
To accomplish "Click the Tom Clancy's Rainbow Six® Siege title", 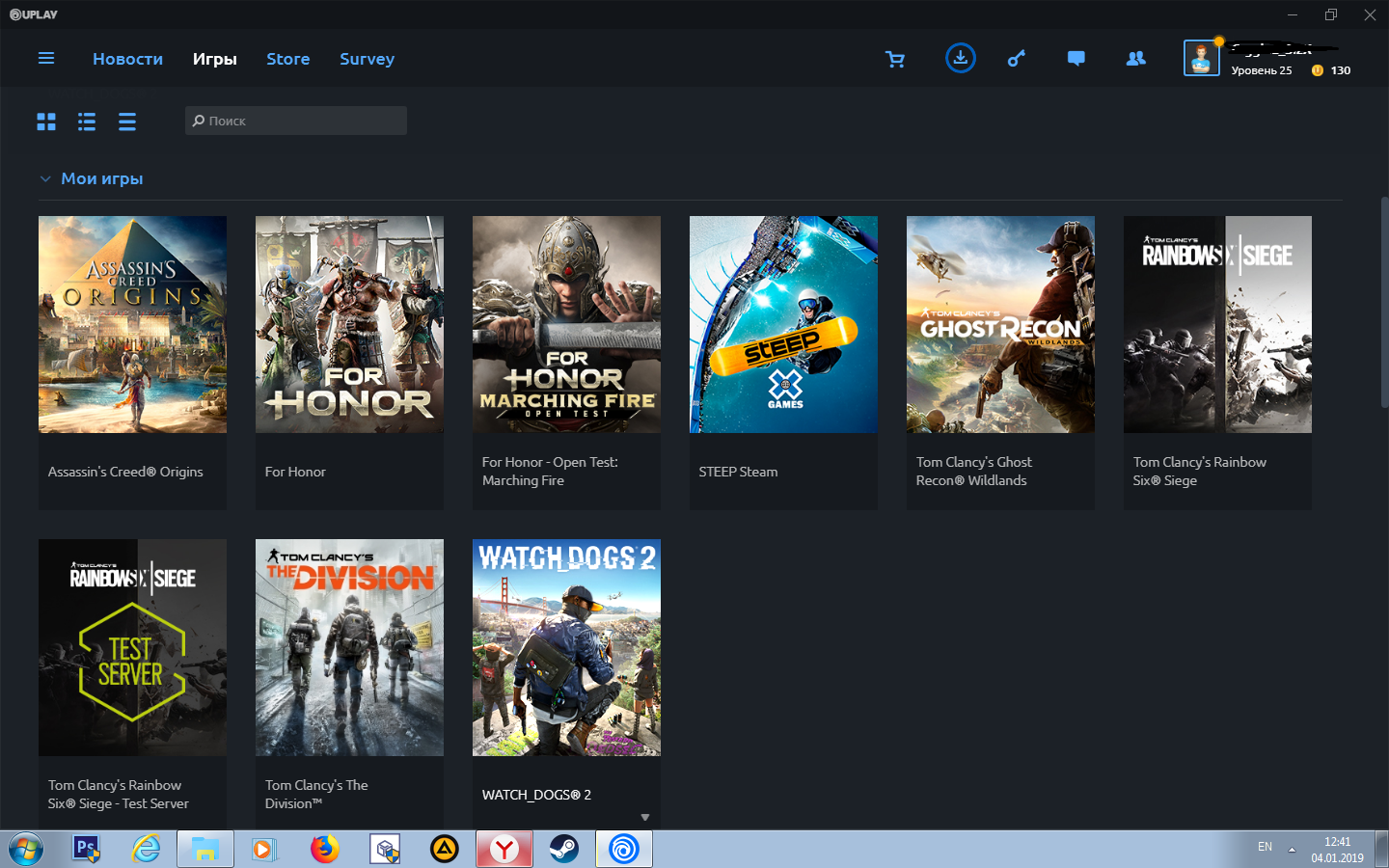I will pyautogui.click(x=1200, y=472).
